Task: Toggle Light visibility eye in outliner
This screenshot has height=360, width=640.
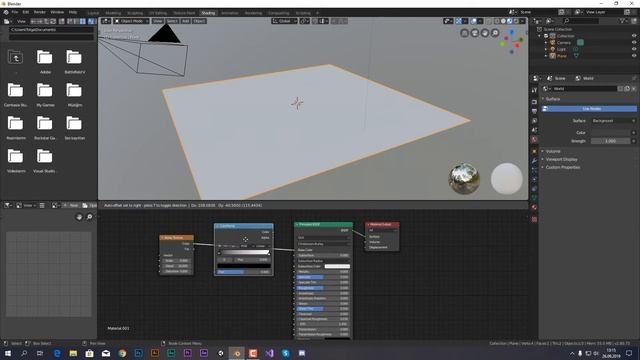Action: coord(634,49)
